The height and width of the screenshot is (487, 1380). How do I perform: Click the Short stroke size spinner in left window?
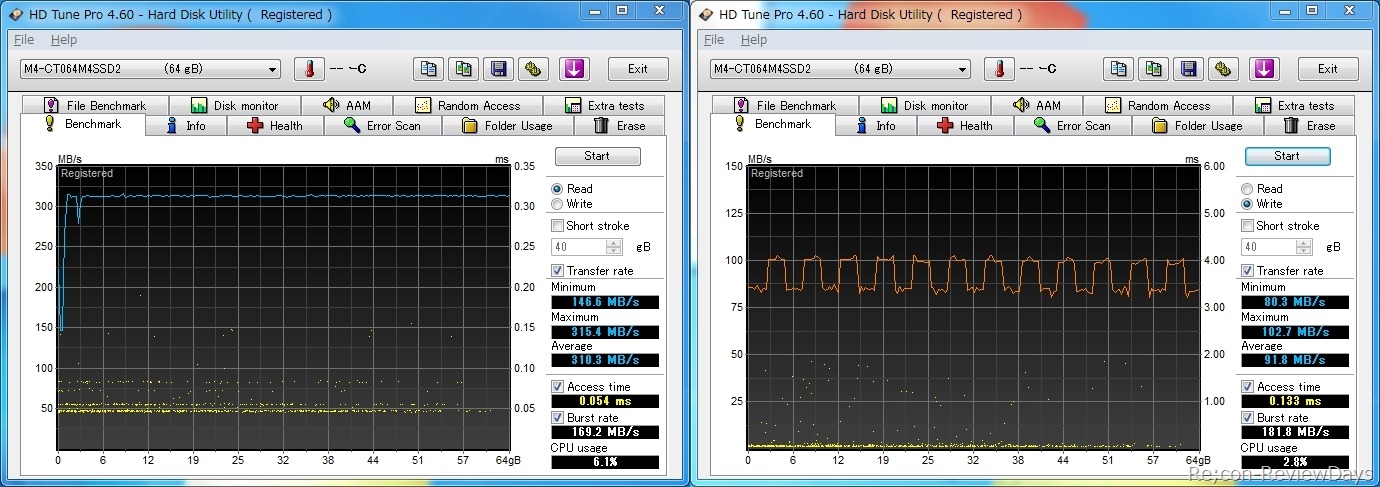tap(614, 247)
